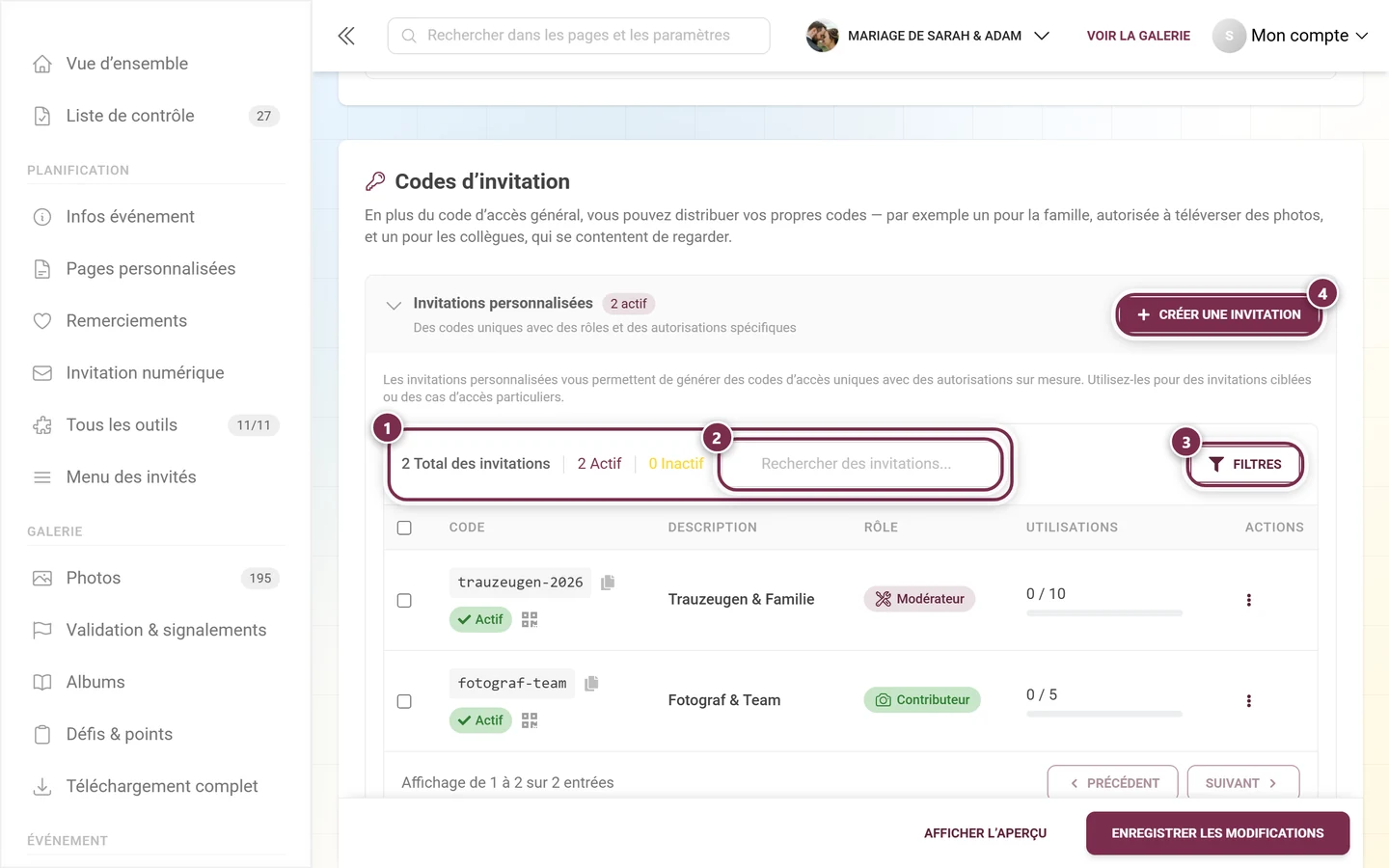Copy the trauzeugen-2026 code

click(608, 583)
